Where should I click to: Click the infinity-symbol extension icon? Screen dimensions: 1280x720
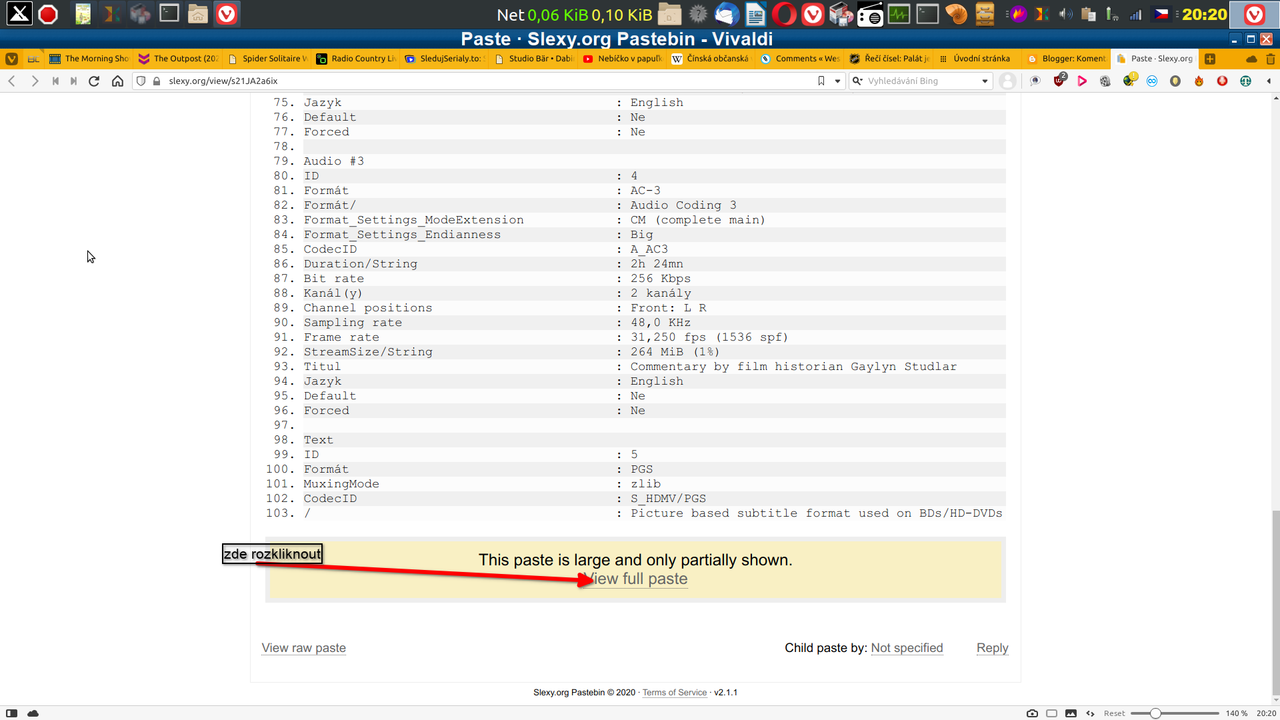coord(1152,81)
